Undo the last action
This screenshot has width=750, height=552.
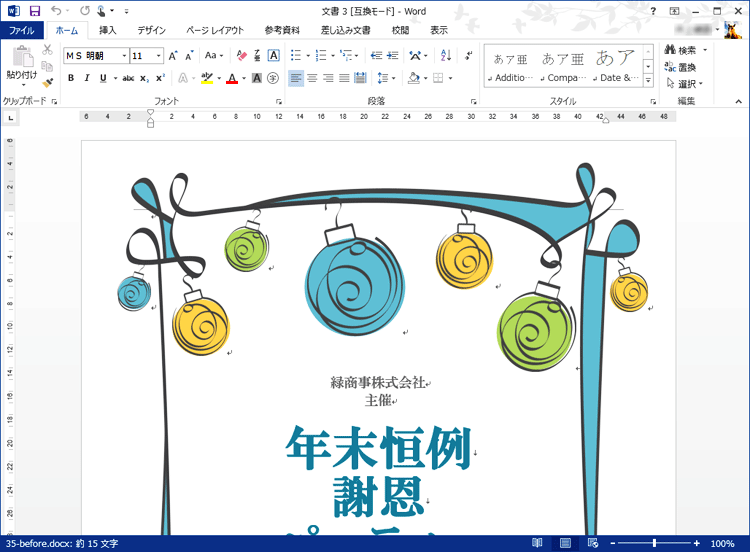[x=56, y=11]
